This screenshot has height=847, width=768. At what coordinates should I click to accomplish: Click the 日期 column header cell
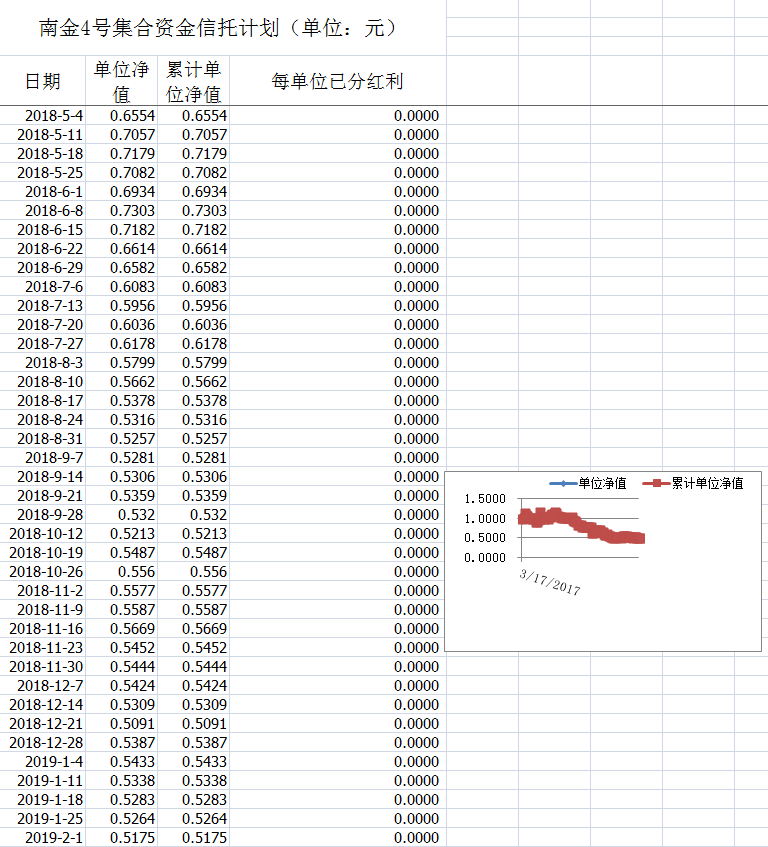click(43, 80)
